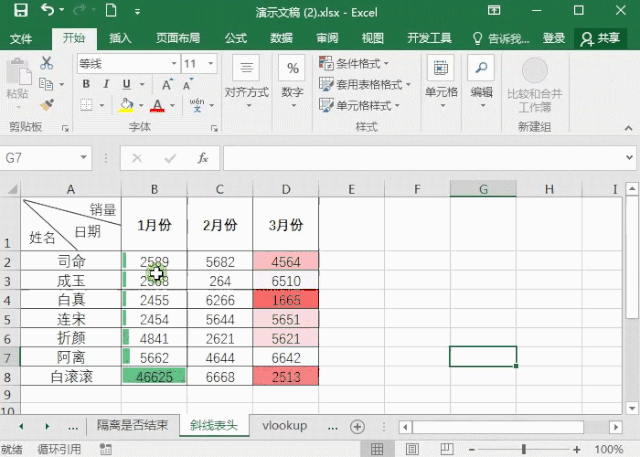Click the macro recording icon in status bar
Image resolution: width=640 pixels, height=457 pixels.
pos(106,449)
